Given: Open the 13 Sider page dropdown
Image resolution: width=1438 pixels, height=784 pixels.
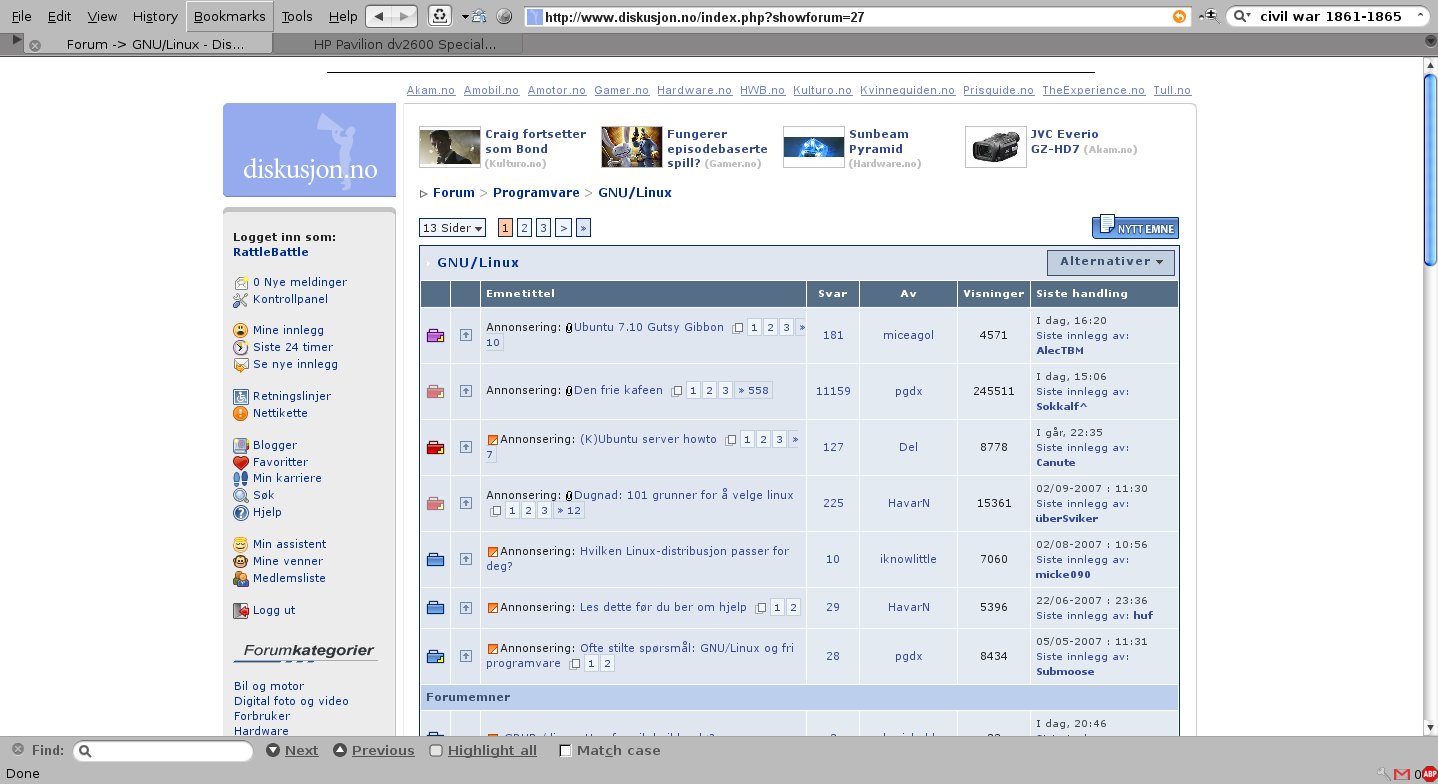Looking at the screenshot, I should (x=452, y=228).
